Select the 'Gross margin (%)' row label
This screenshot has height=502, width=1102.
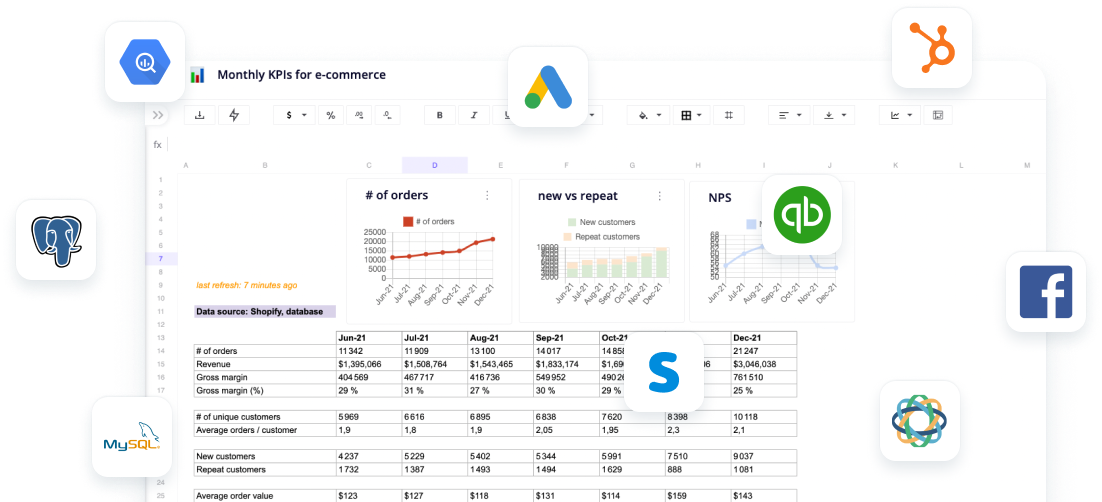click(265, 390)
